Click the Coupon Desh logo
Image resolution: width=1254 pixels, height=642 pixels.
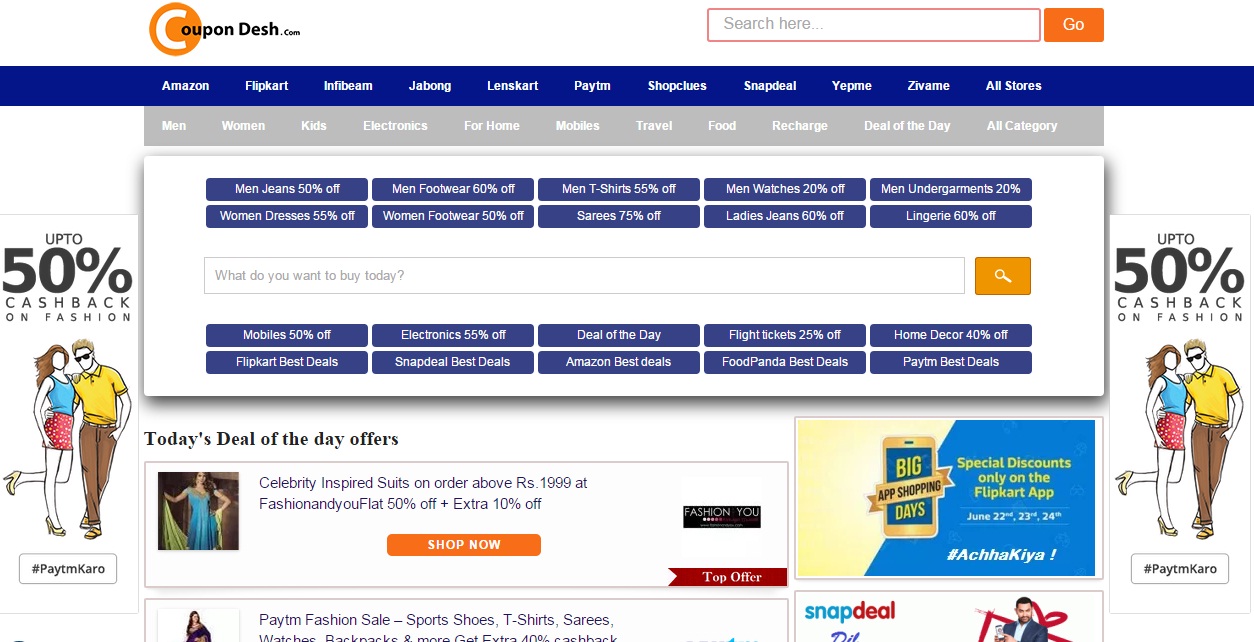point(224,29)
